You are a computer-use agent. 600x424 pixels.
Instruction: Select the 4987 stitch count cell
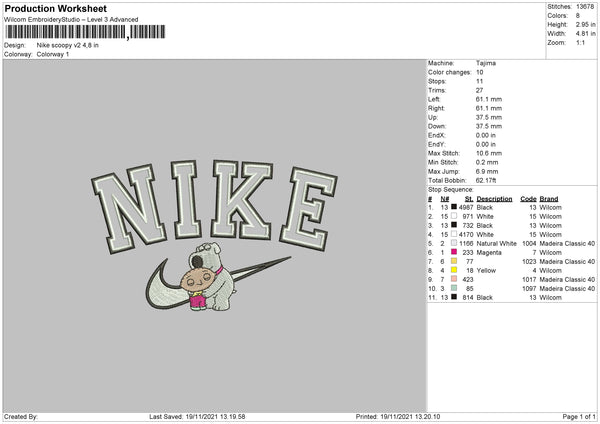(466, 207)
